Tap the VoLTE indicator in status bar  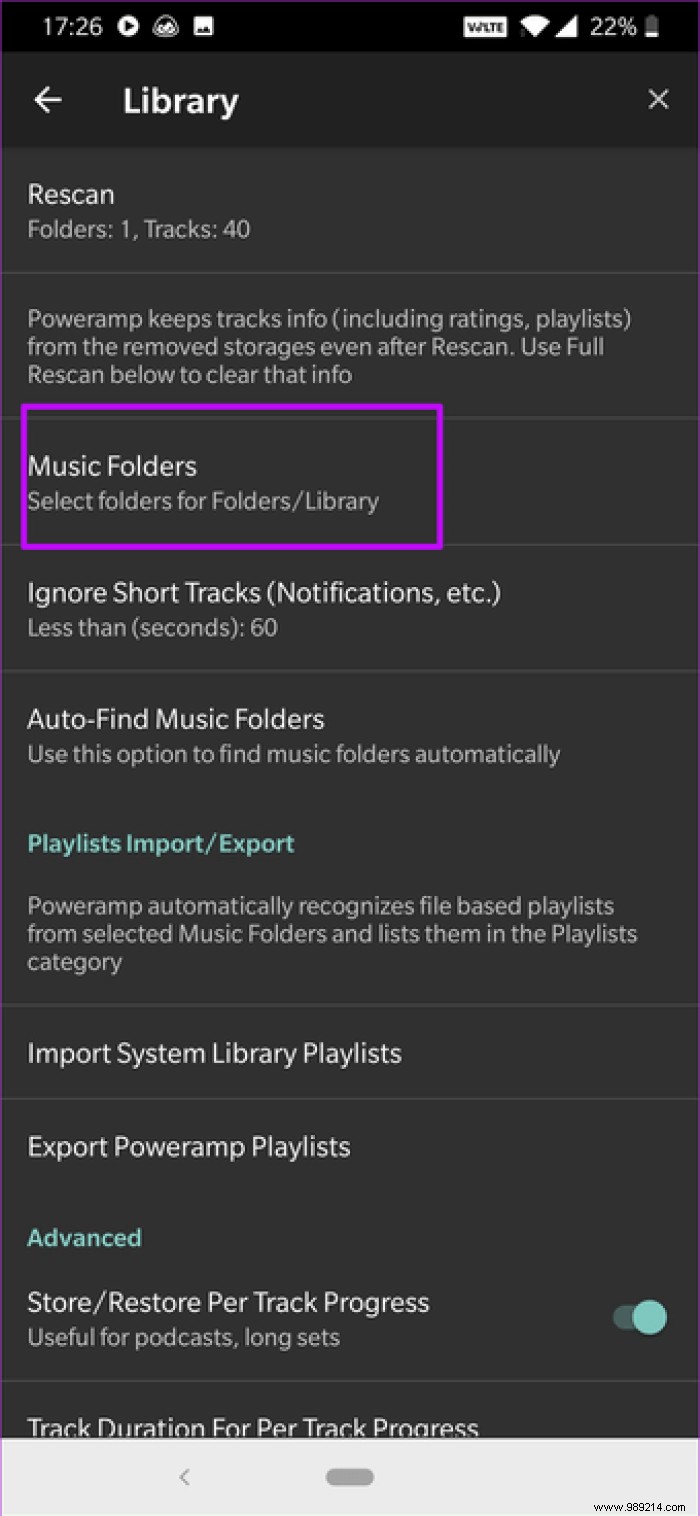point(485,27)
